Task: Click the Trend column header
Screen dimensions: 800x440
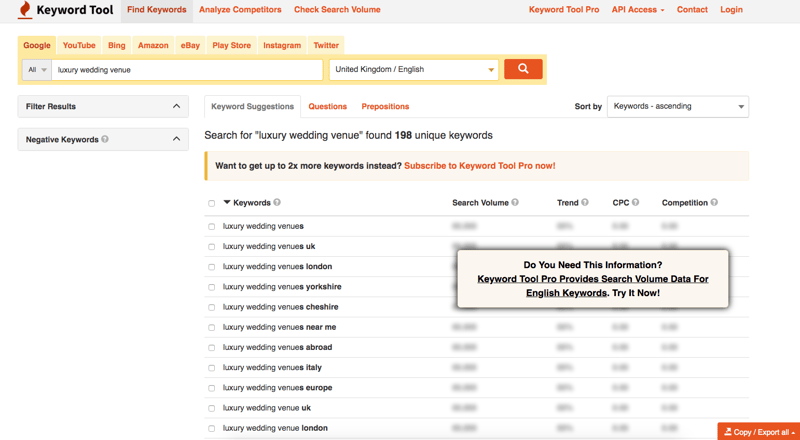Action: [567, 203]
